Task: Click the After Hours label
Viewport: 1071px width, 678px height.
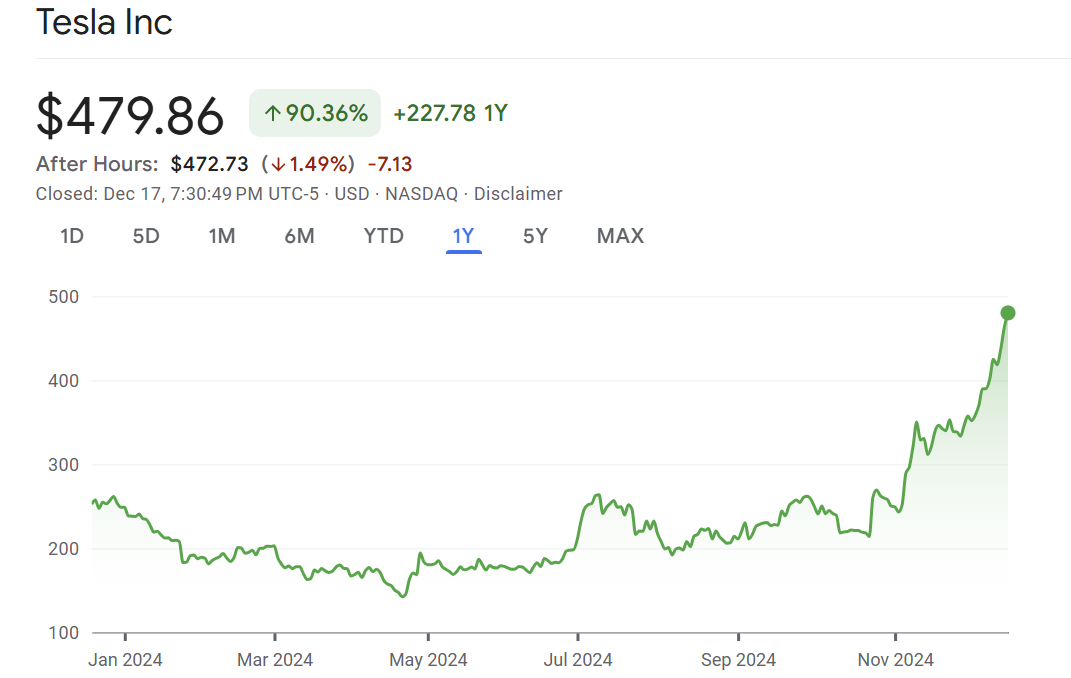Action: (97, 165)
